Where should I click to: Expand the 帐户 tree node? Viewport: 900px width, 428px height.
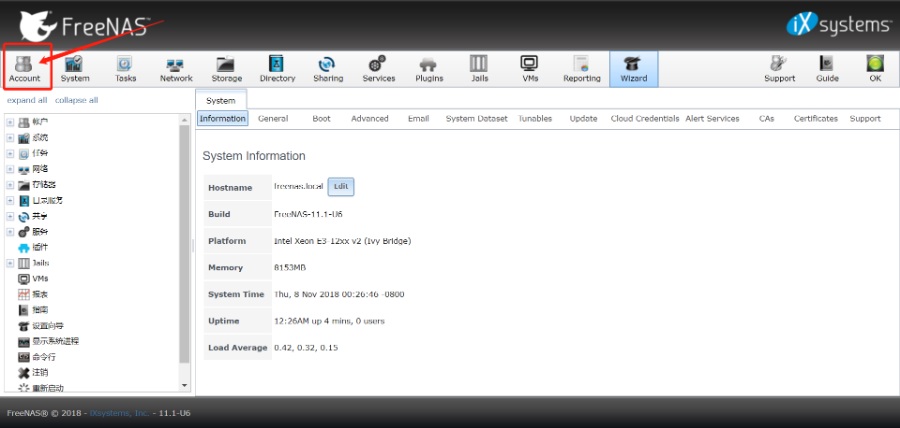click(x=10, y=122)
